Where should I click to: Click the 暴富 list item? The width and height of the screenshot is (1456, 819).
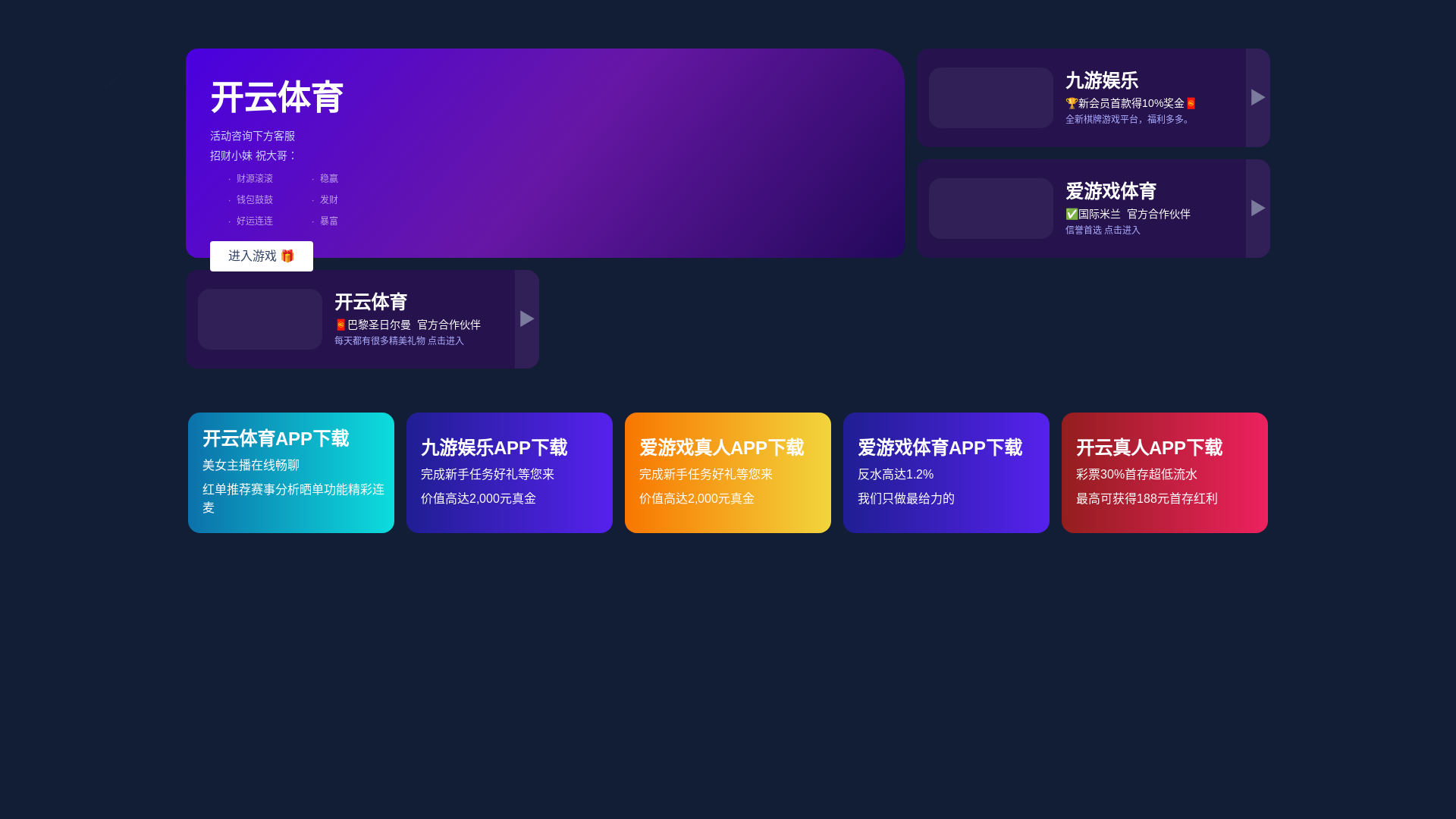[329, 221]
